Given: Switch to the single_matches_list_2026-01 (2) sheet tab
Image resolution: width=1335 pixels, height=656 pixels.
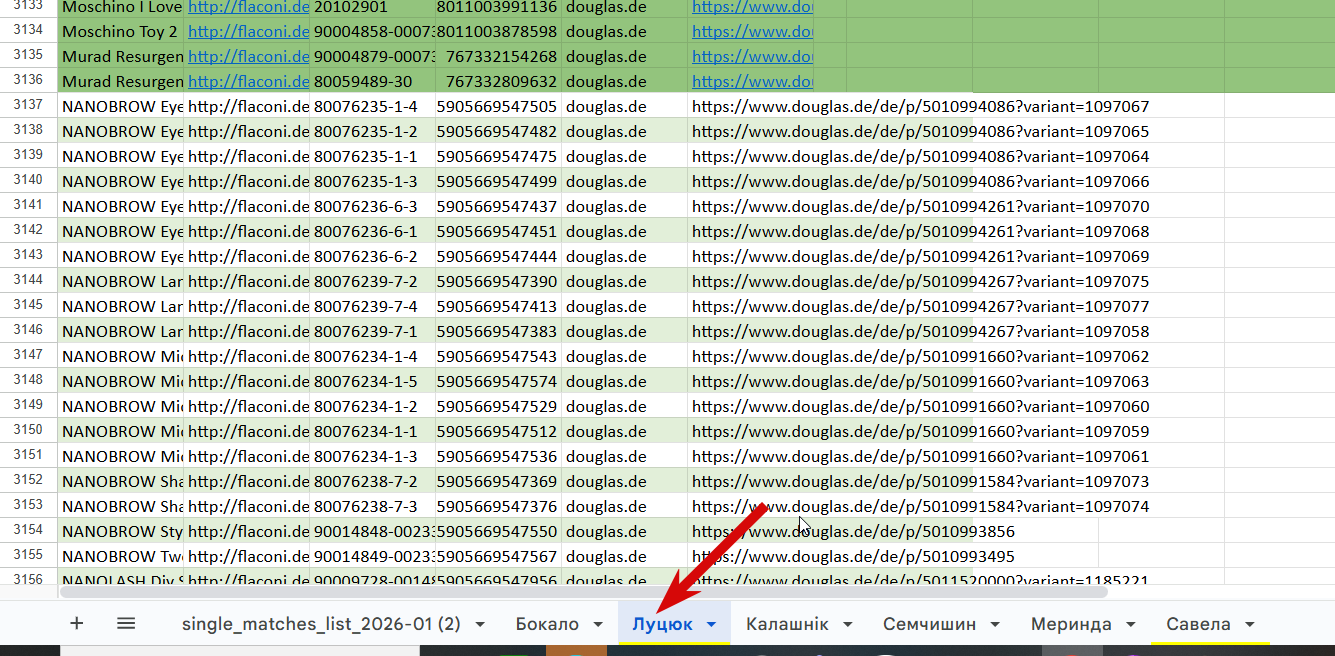Looking at the screenshot, I should pyautogui.click(x=321, y=624).
